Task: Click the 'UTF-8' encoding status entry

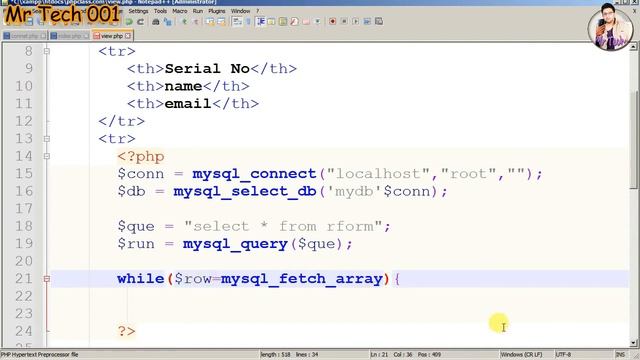Action: tap(563, 354)
